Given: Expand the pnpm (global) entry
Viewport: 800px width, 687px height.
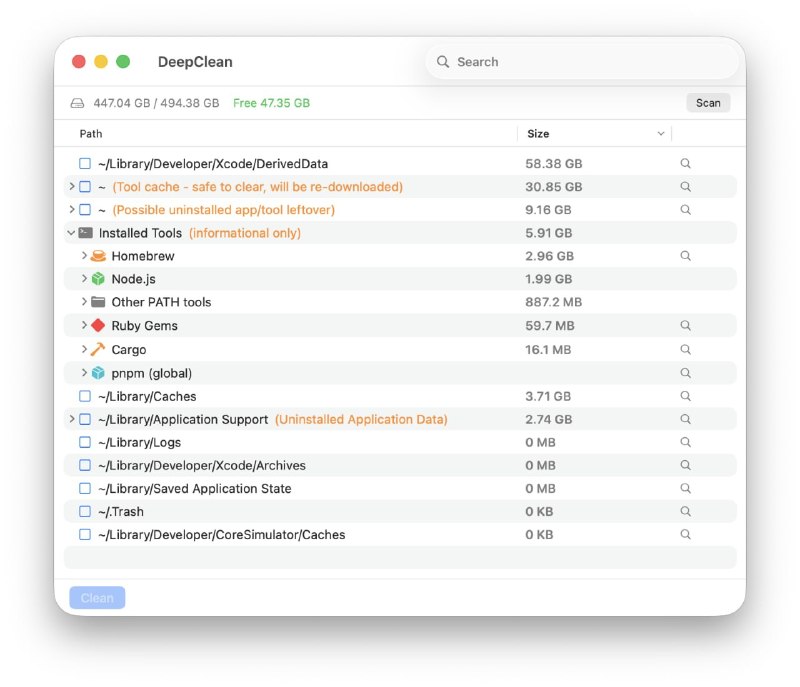Looking at the screenshot, I should click(84, 372).
